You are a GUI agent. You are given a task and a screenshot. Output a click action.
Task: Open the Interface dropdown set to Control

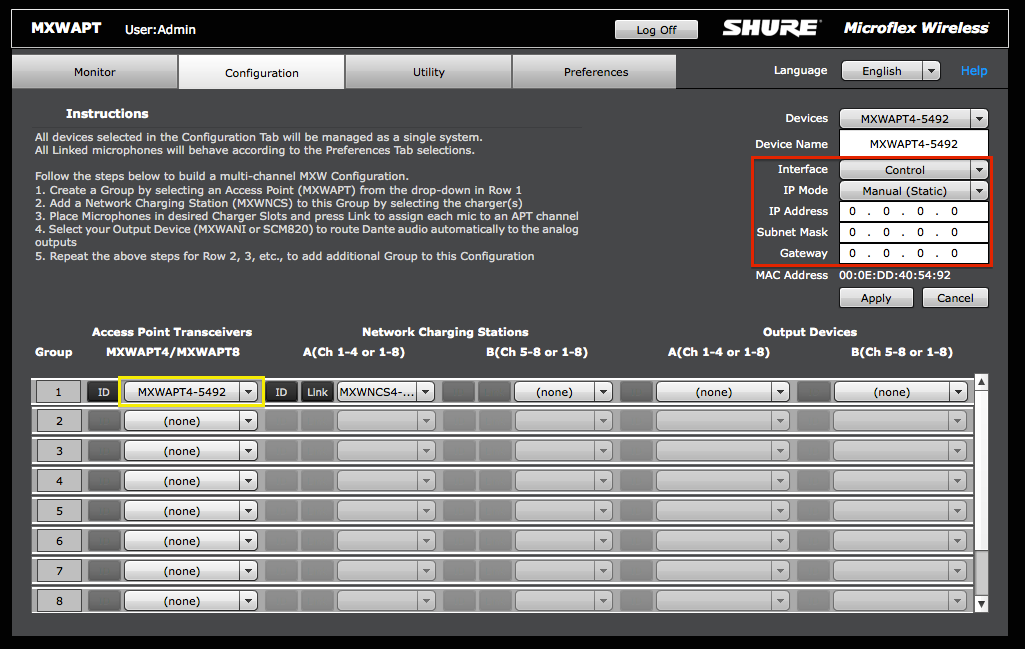point(913,170)
